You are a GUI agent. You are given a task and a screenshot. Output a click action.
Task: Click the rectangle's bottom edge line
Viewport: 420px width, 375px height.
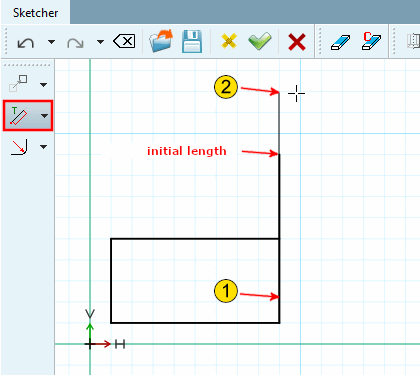click(195, 323)
